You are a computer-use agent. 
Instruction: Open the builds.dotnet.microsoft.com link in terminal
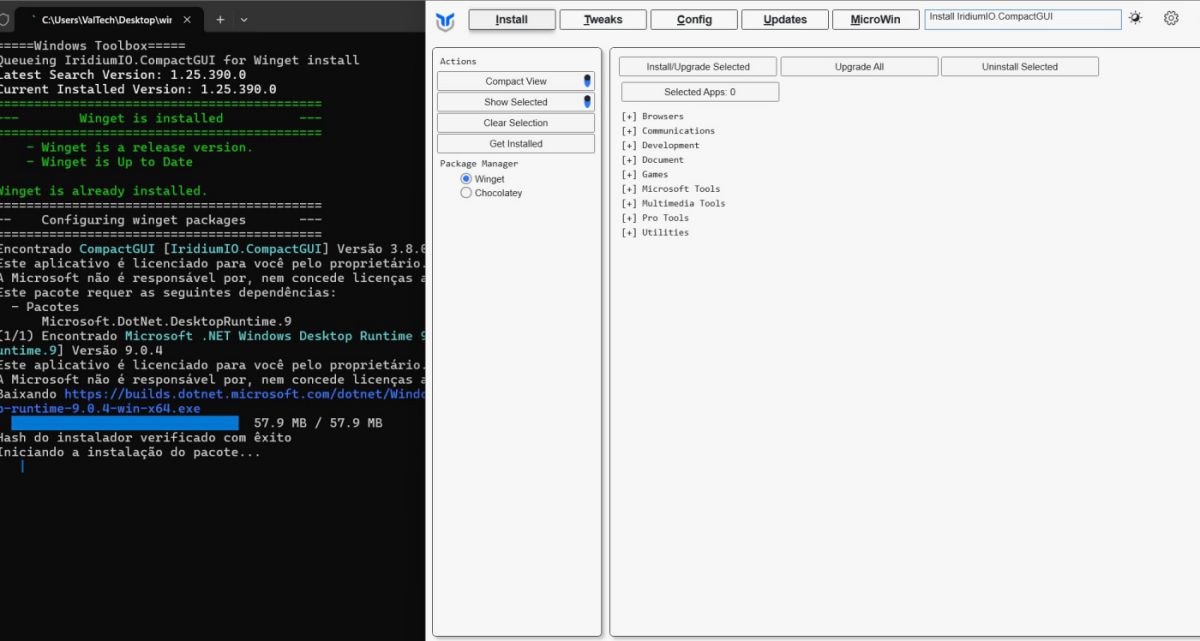(x=245, y=394)
